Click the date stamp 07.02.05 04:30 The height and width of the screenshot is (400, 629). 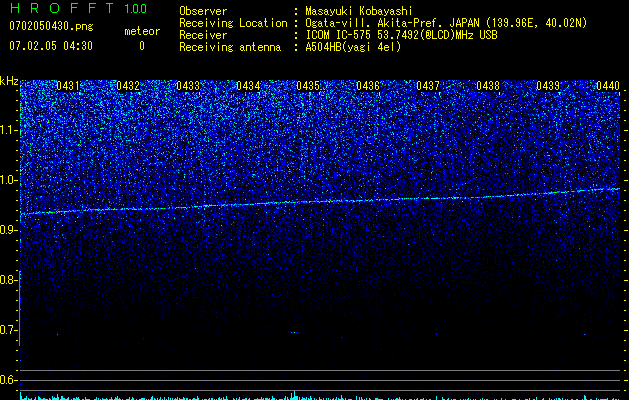point(51,46)
